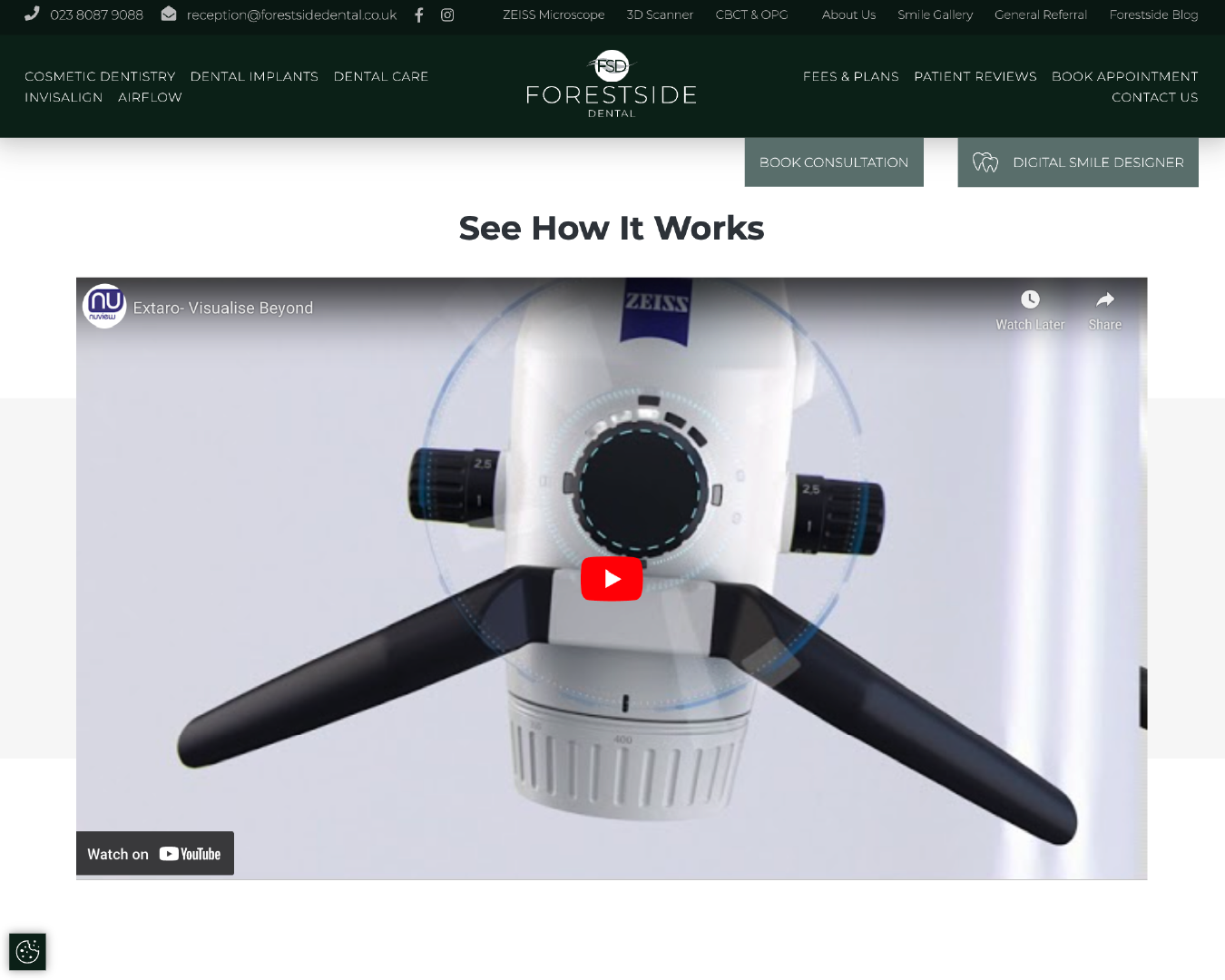
Task: Click the envelope icon beside reception email
Action: pyautogui.click(x=169, y=15)
